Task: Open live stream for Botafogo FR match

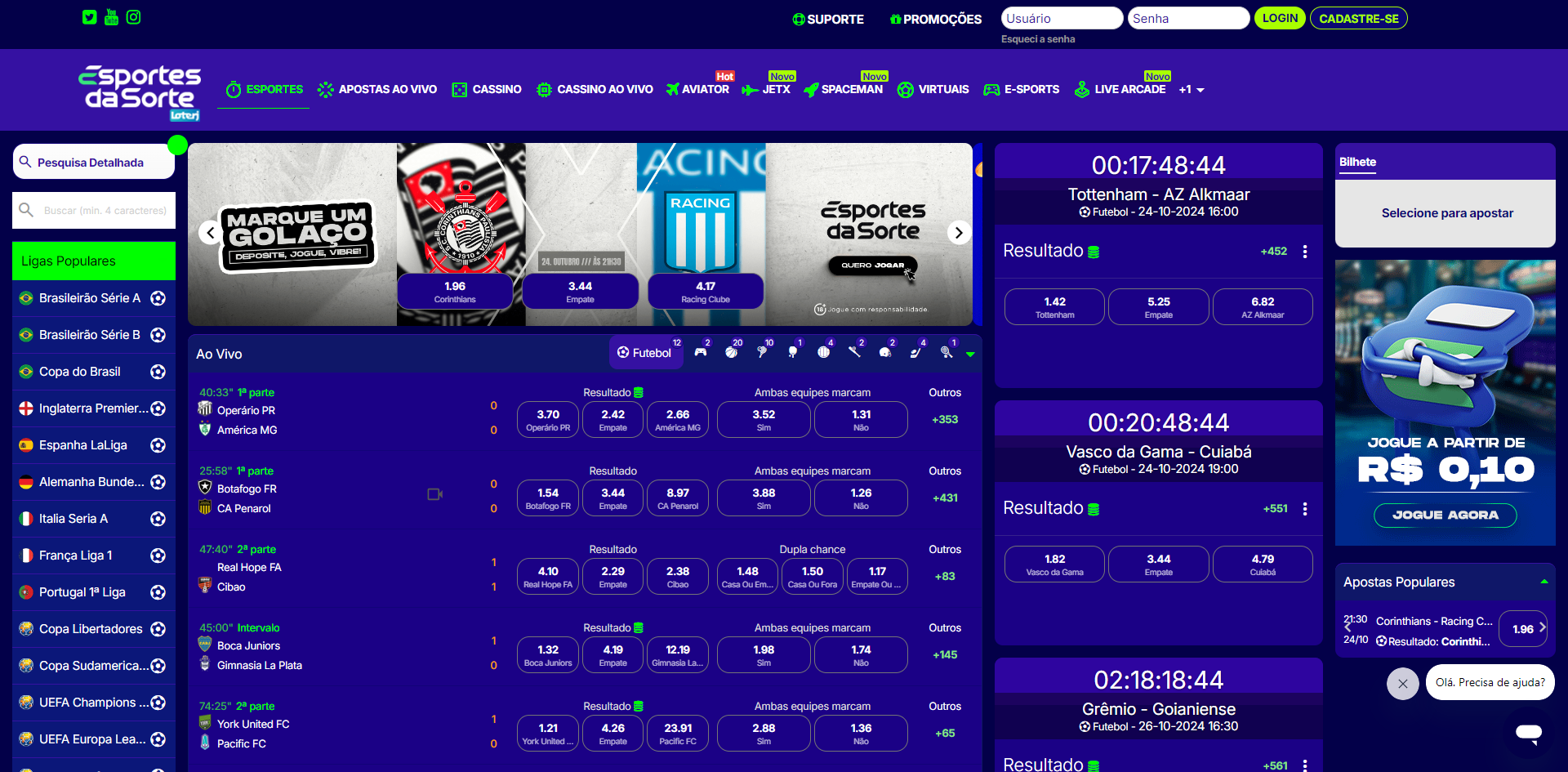Action: pos(434,494)
